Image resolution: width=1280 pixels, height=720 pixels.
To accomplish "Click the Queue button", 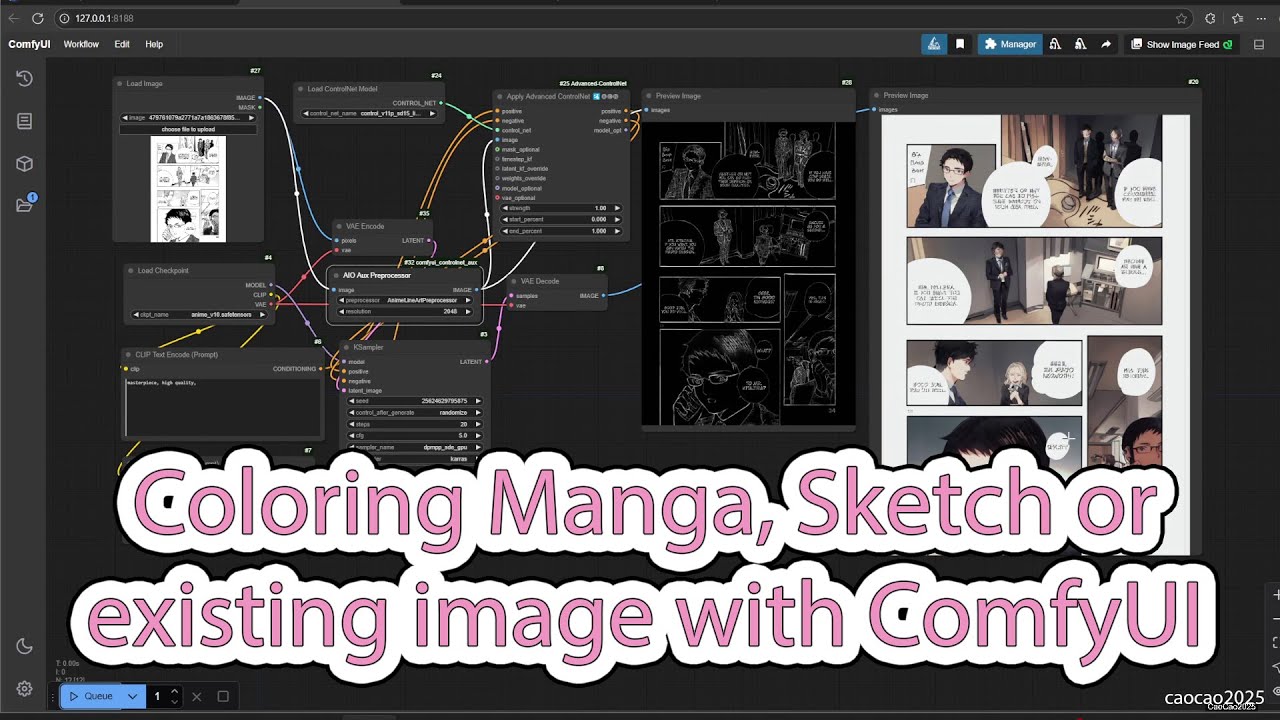I will pyautogui.click(x=91, y=696).
